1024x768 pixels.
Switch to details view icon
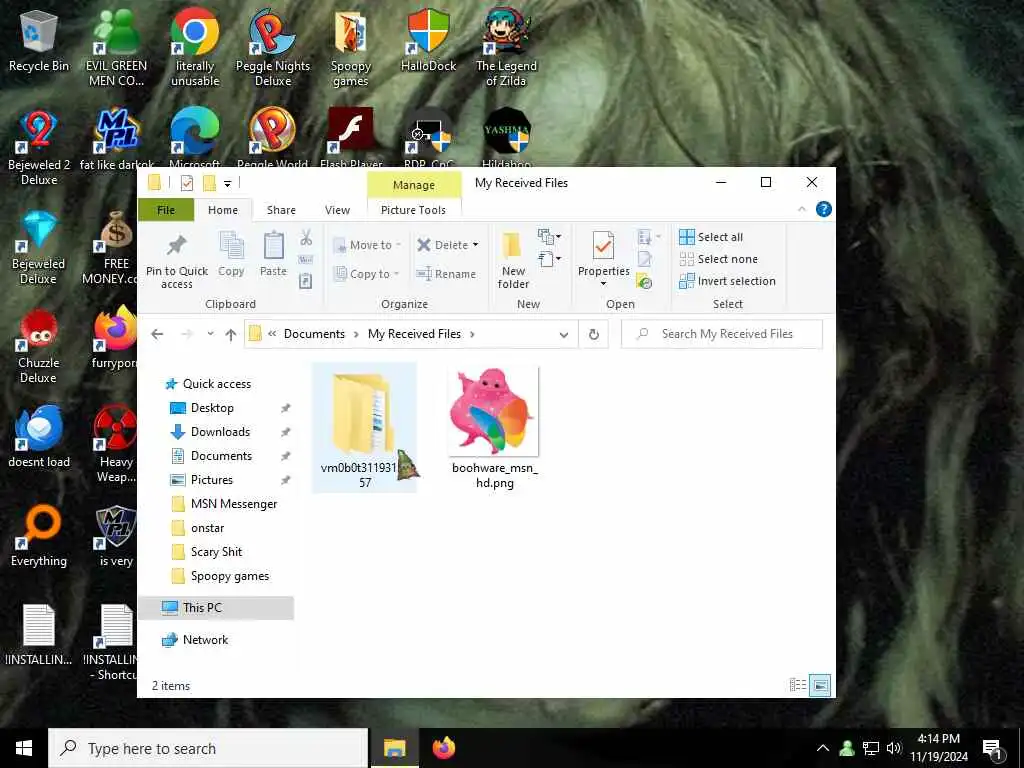pyautogui.click(x=798, y=684)
